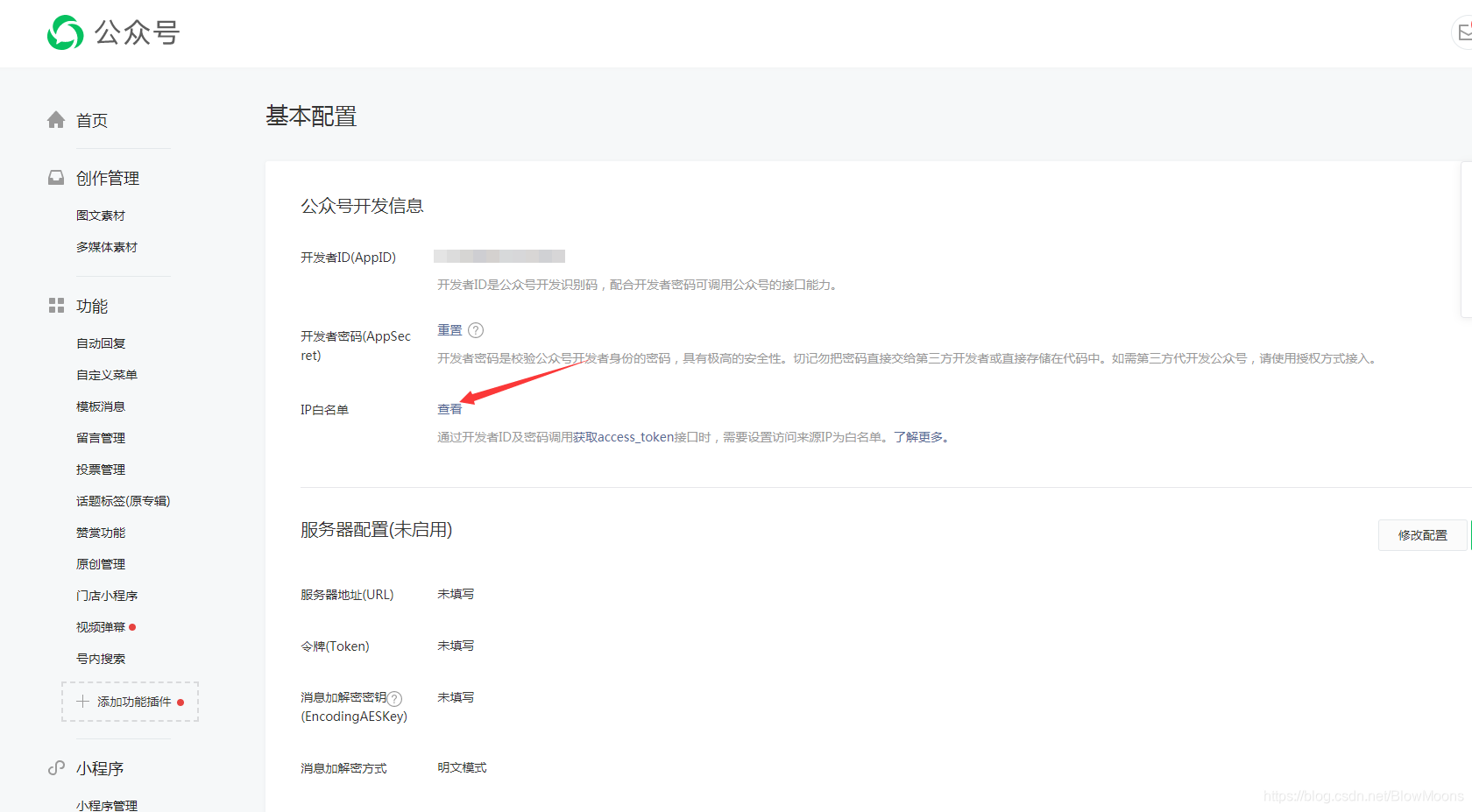The height and width of the screenshot is (812, 1472).
Task: Click the IP白名单 label
Action: 324,410
